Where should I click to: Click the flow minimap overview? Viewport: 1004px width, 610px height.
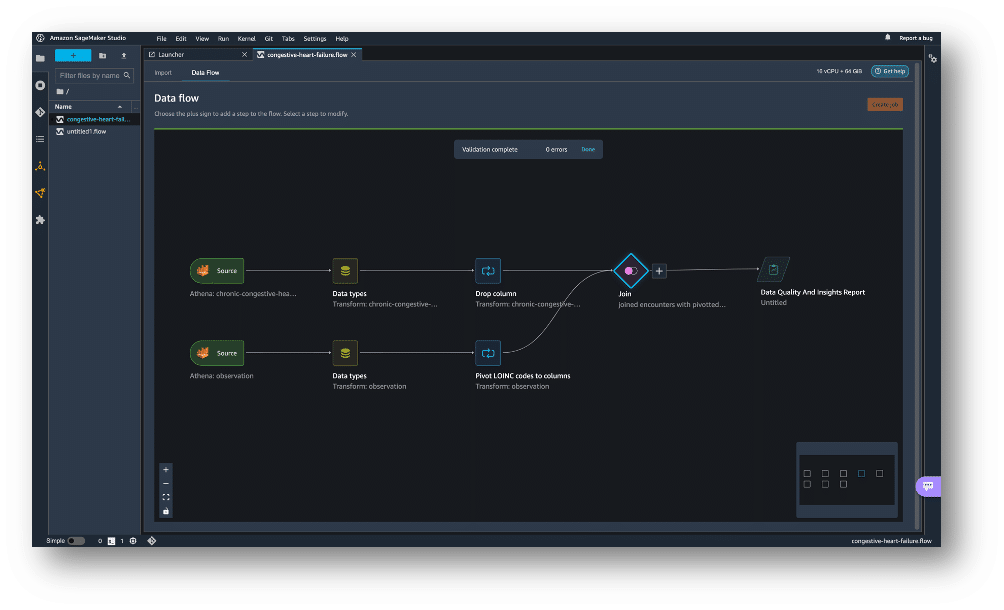pos(846,479)
